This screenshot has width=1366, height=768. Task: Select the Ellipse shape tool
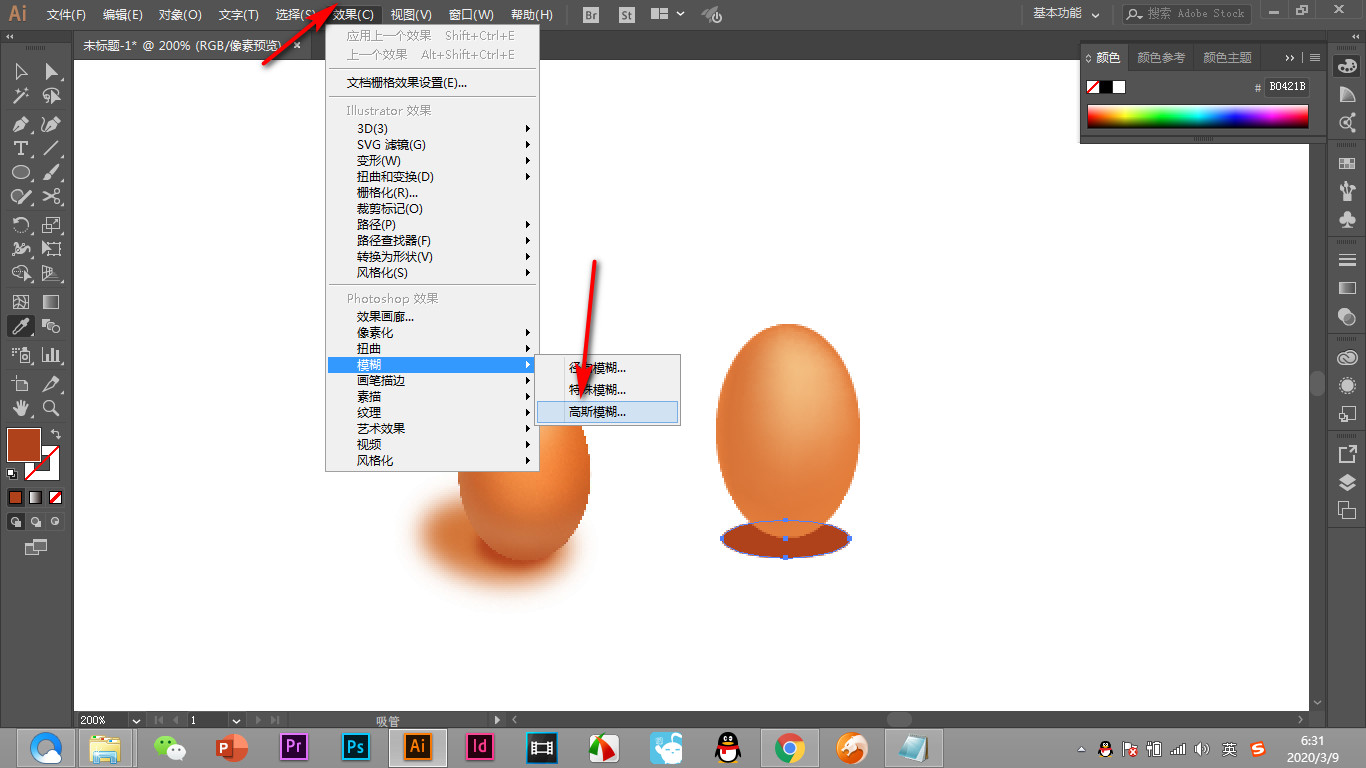[x=20, y=172]
